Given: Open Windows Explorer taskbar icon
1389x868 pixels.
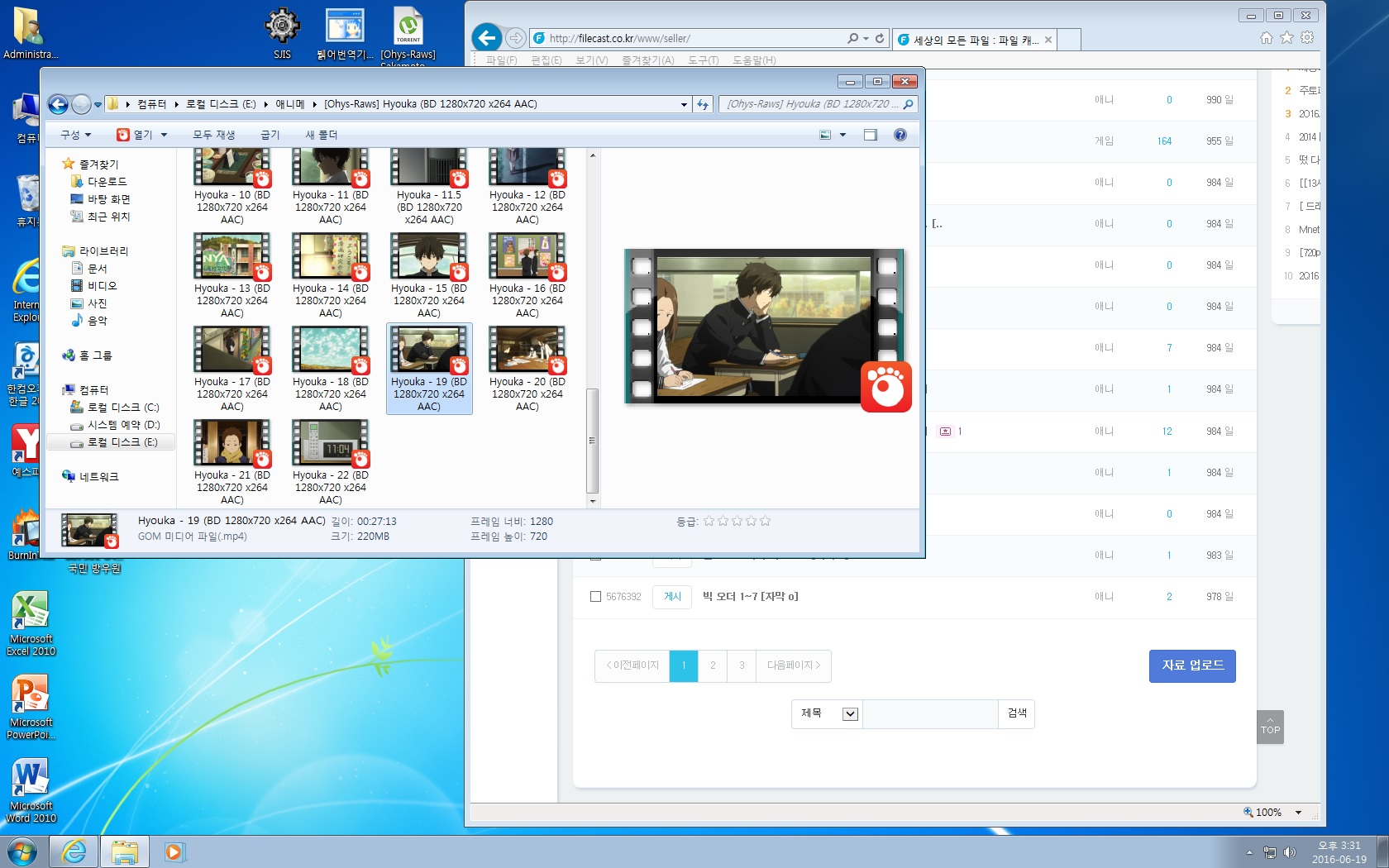Looking at the screenshot, I should pyautogui.click(x=125, y=851).
